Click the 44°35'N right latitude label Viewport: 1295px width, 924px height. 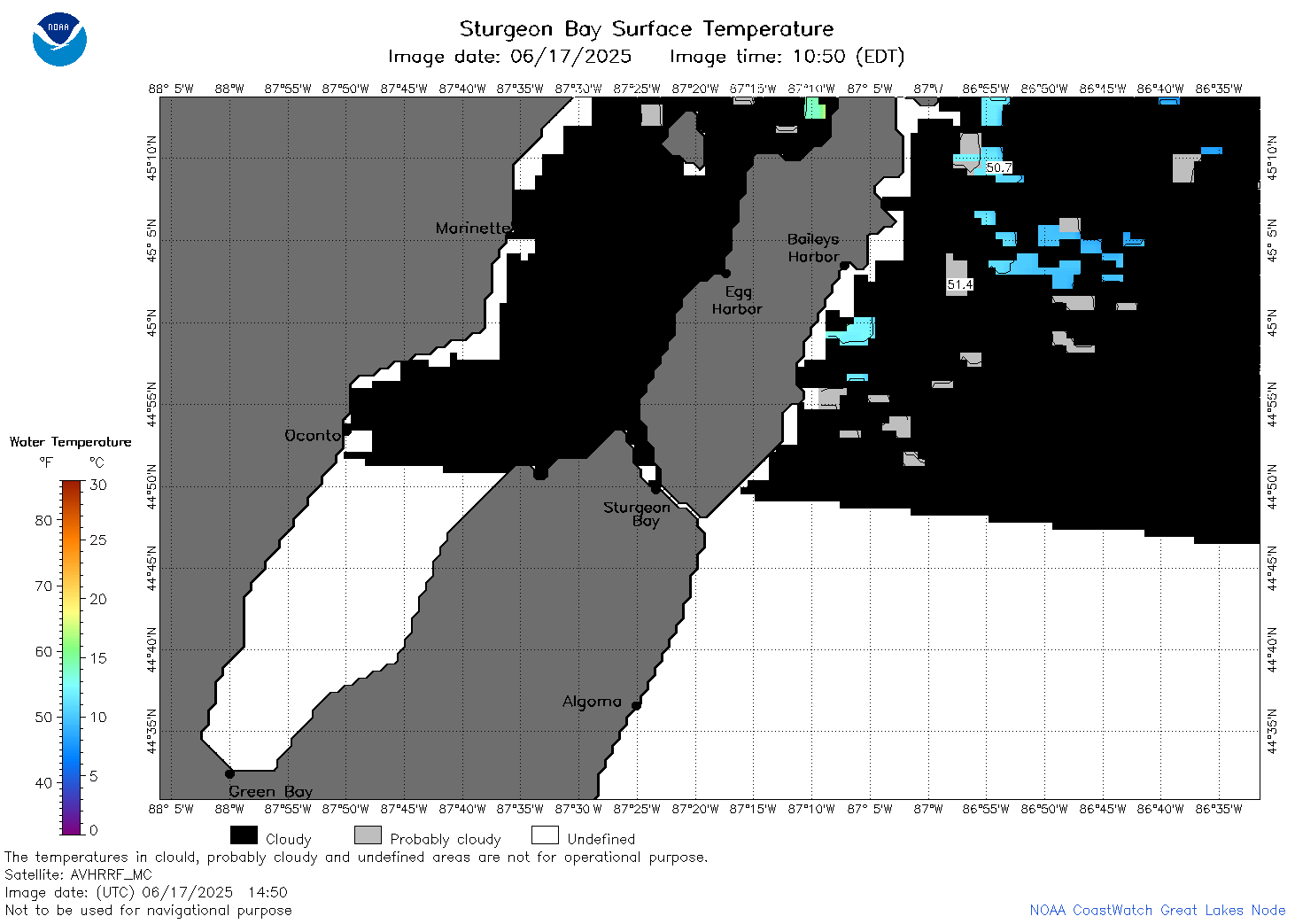1273,731
